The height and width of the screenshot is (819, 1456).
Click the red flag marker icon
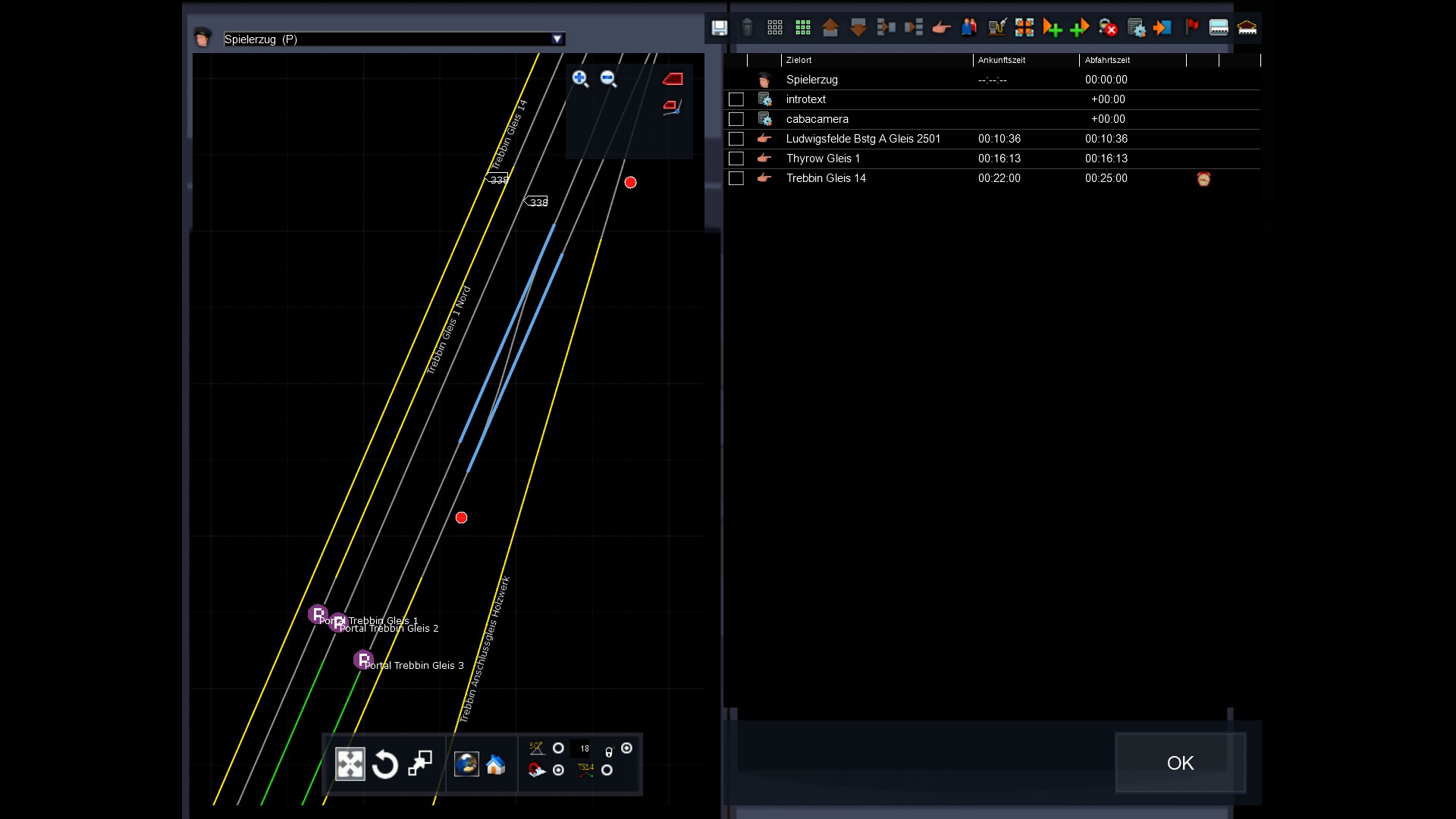coord(1191,28)
